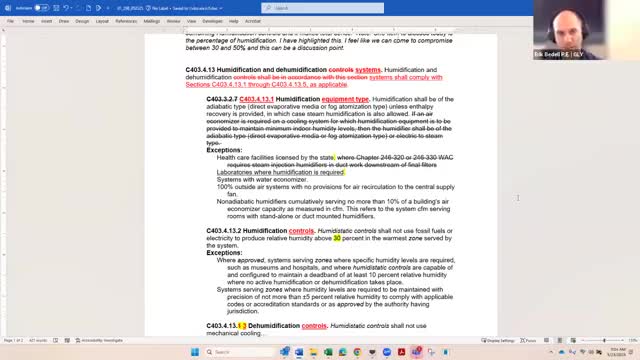Click the Save icon in title bar
The width and height of the screenshot is (640, 360).
click(x=56, y=8)
